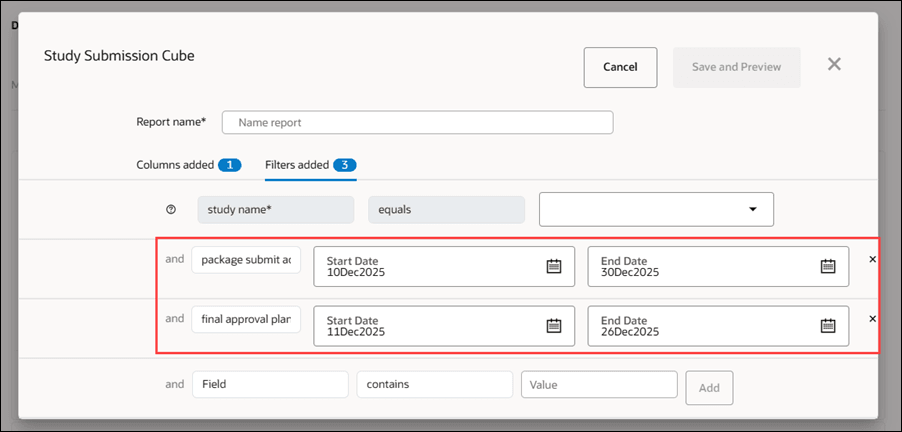
Task: Click End Date field showing 30Dec2025
Action: coord(718,266)
